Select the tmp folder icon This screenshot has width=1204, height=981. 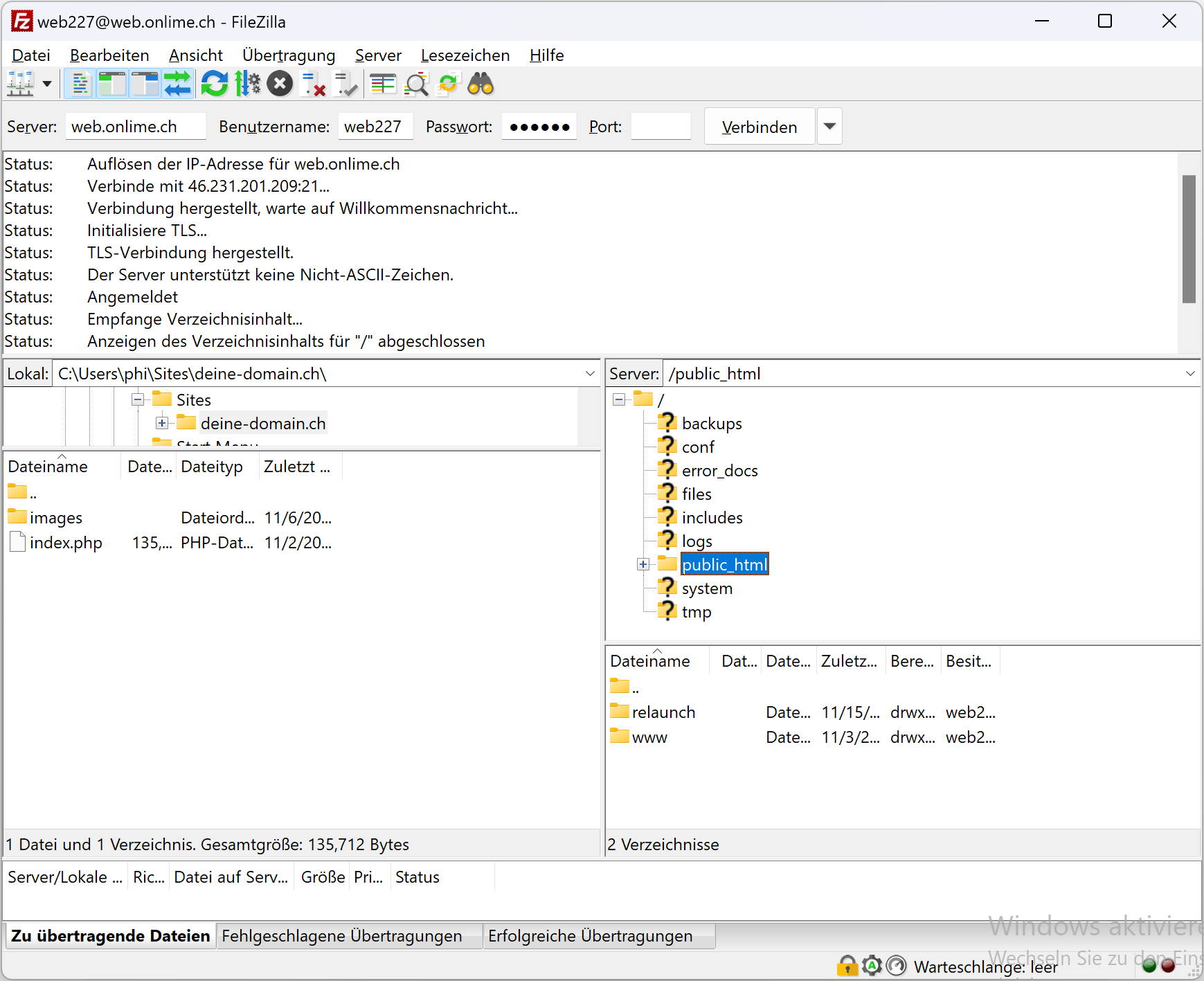click(667, 611)
